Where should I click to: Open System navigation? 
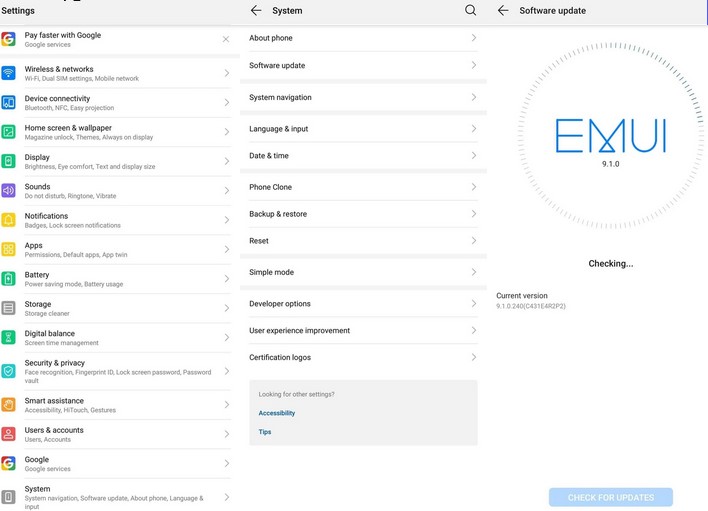[x=363, y=97]
